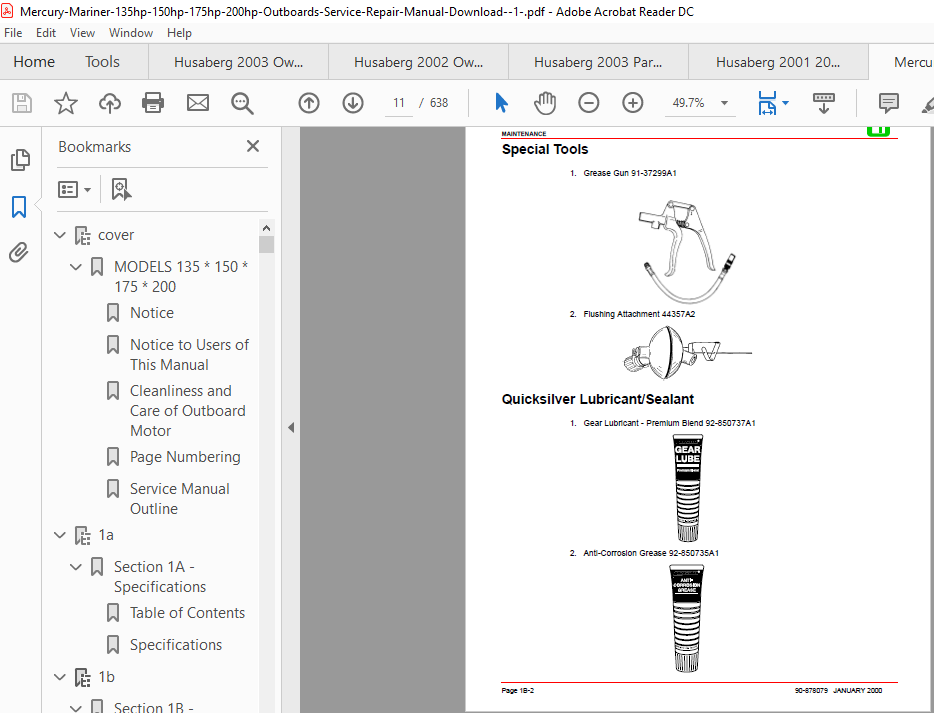The height and width of the screenshot is (713, 934).
Task: Click the 1b bookmark label
Action: coord(107,677)
